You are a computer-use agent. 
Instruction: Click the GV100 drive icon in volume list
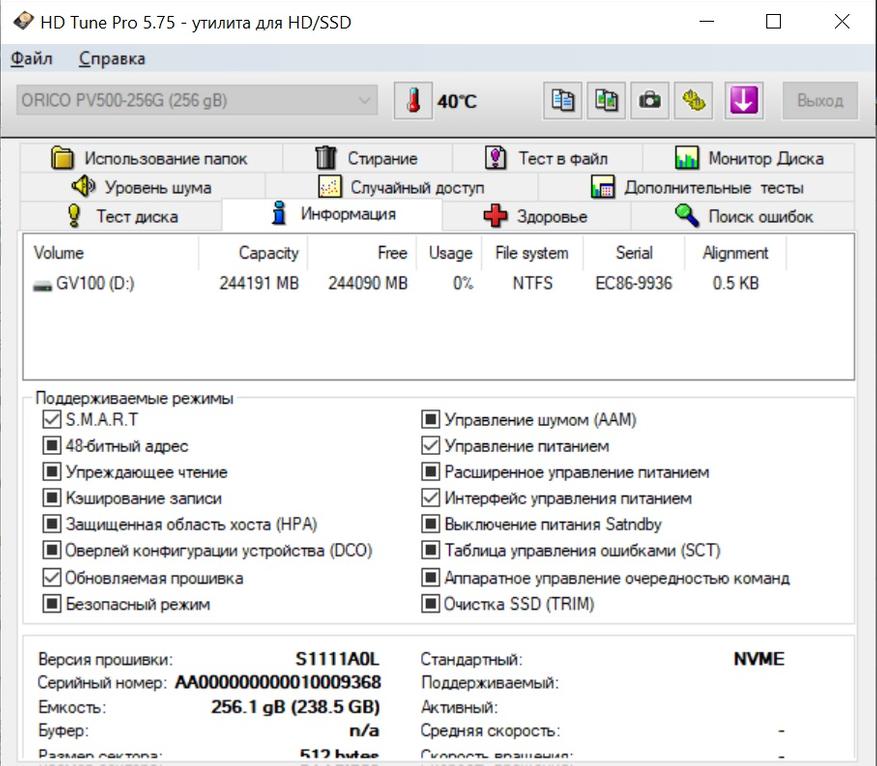pos(43,285)
